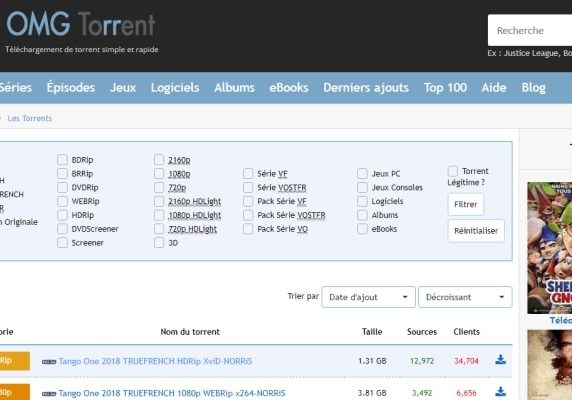The image size is (572, 400).
Task: Click the OMG Torrent logo
Action: [x=81, y=25]
